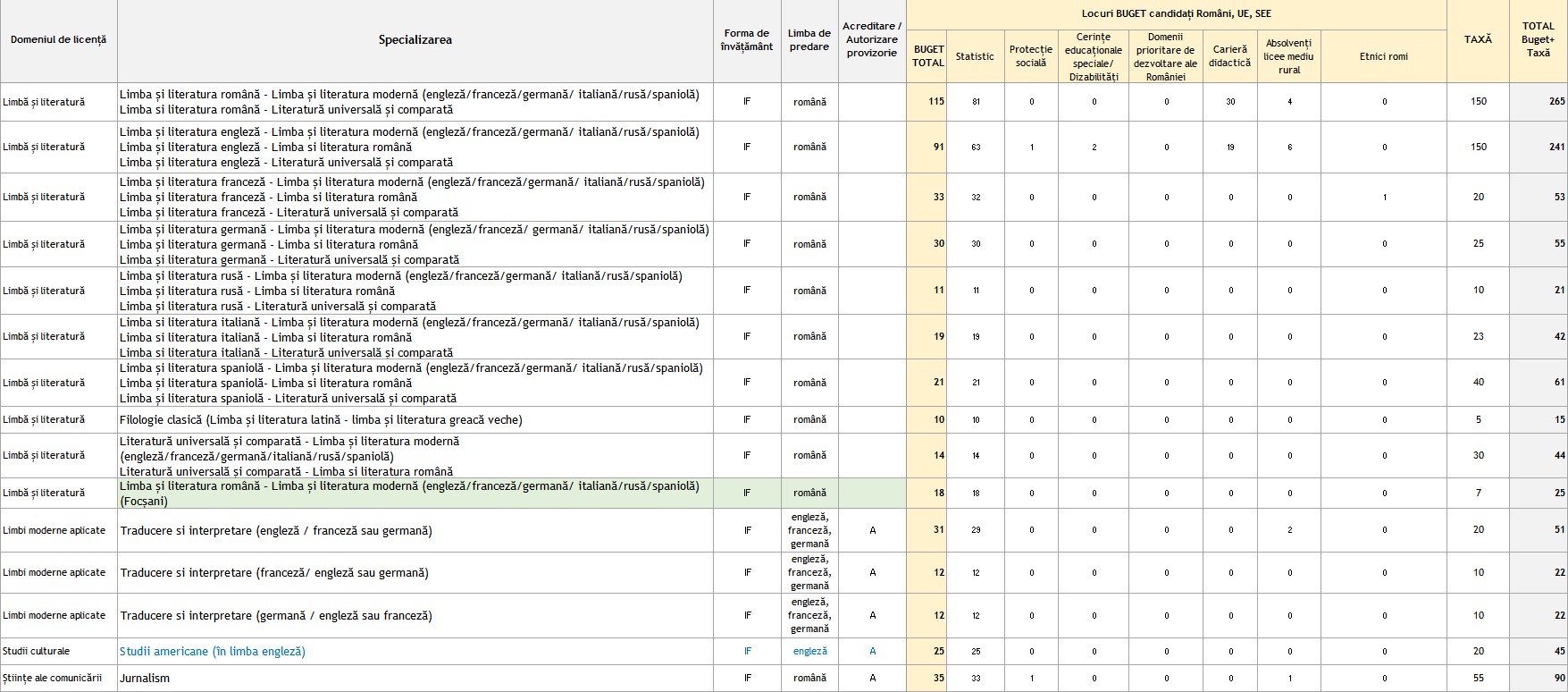
Task: Select the TAXĂ value 7 in Focșani row
Action: pos(1479,494)
